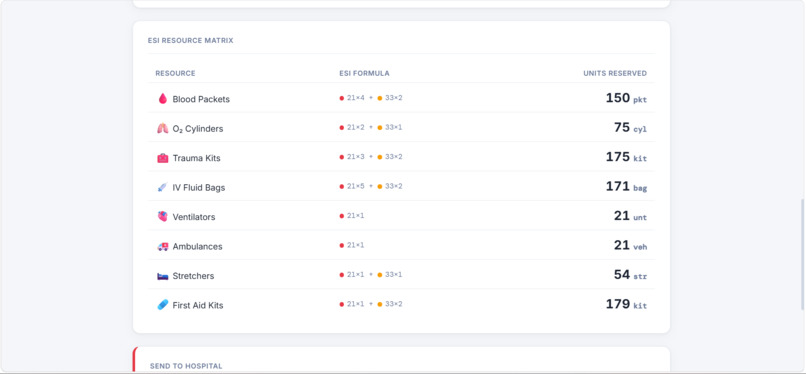
Task: Select the Trauma Kits resource name
Action: [196, 158]
